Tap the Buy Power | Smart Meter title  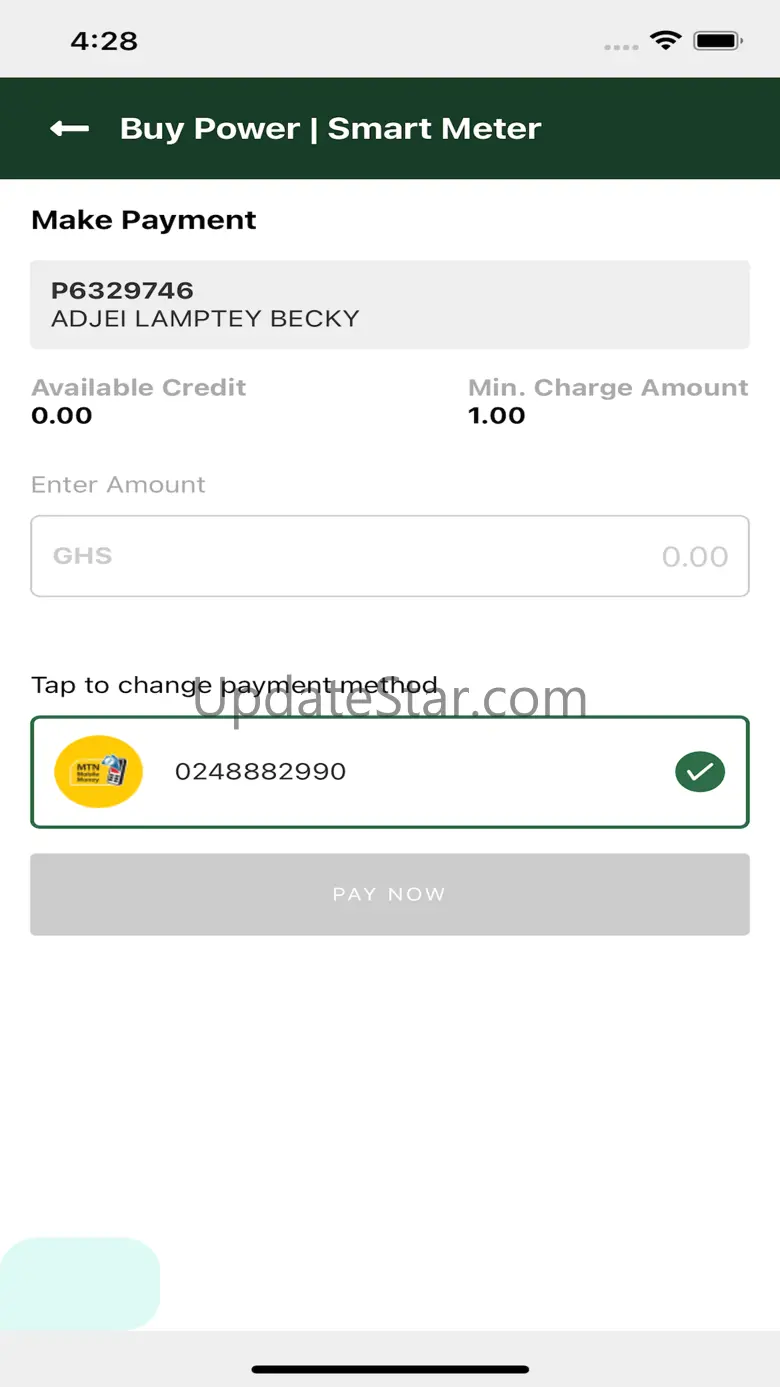pyautogui.click(x=330, y=128)
